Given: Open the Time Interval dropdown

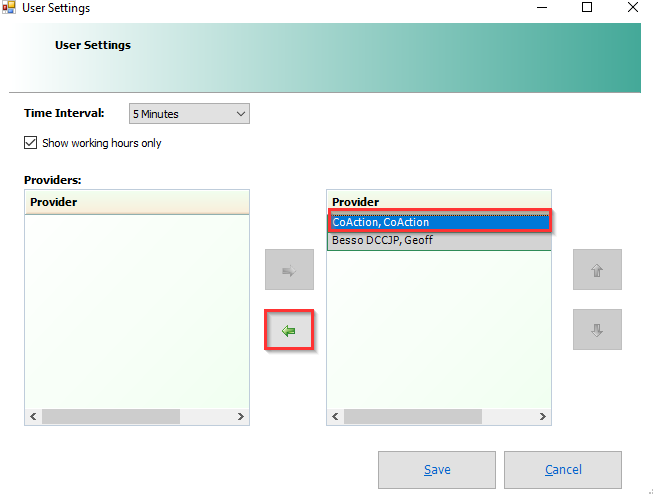Looking at the screenshot, I should 189,114.
